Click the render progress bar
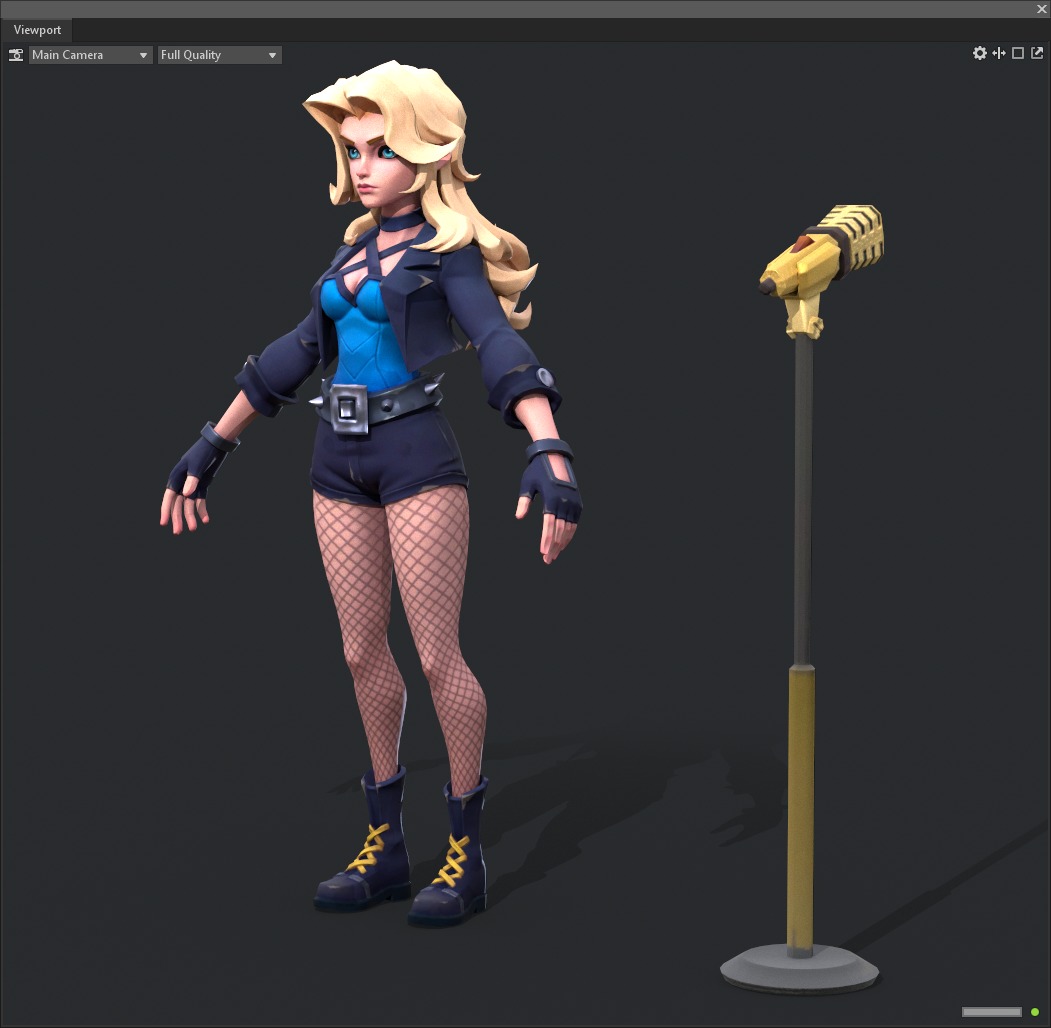The height and width of the screenshot is (1028, 1051). pyautogui.click(x=991, y=1012)
